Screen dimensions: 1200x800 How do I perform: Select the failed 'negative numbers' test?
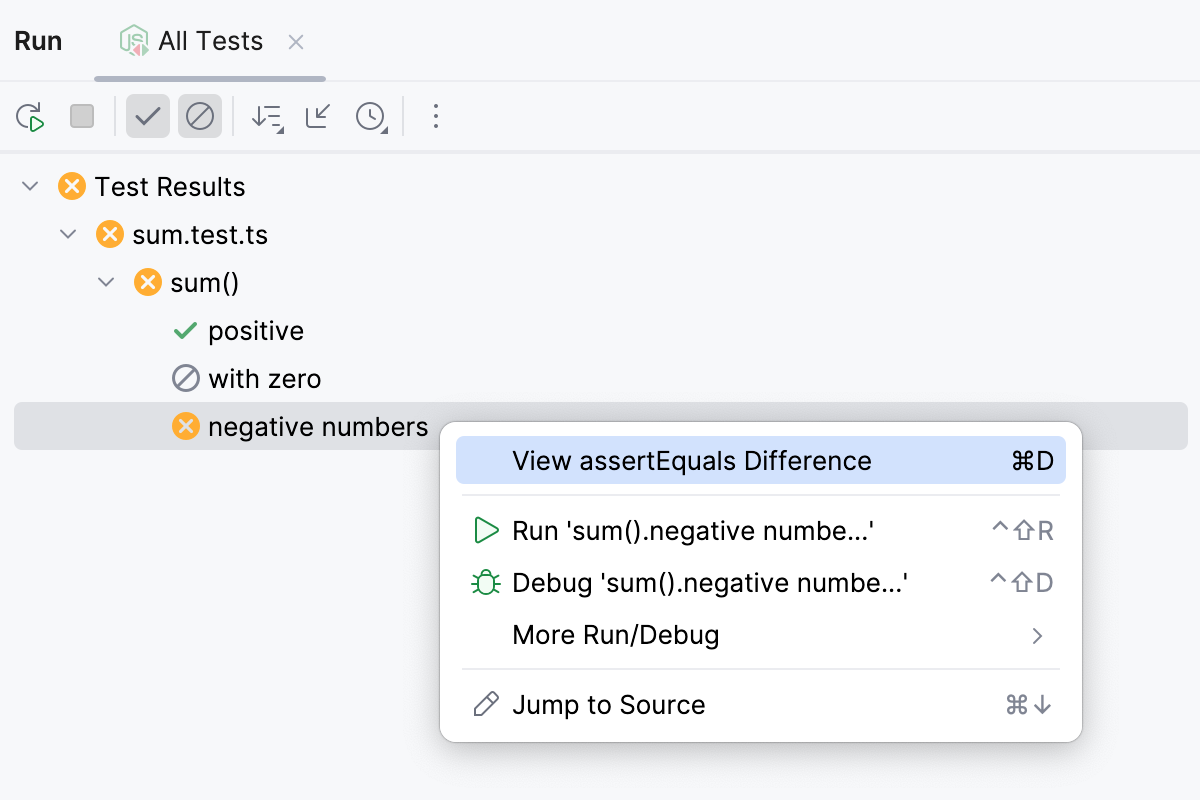click(x=317, y=427)
